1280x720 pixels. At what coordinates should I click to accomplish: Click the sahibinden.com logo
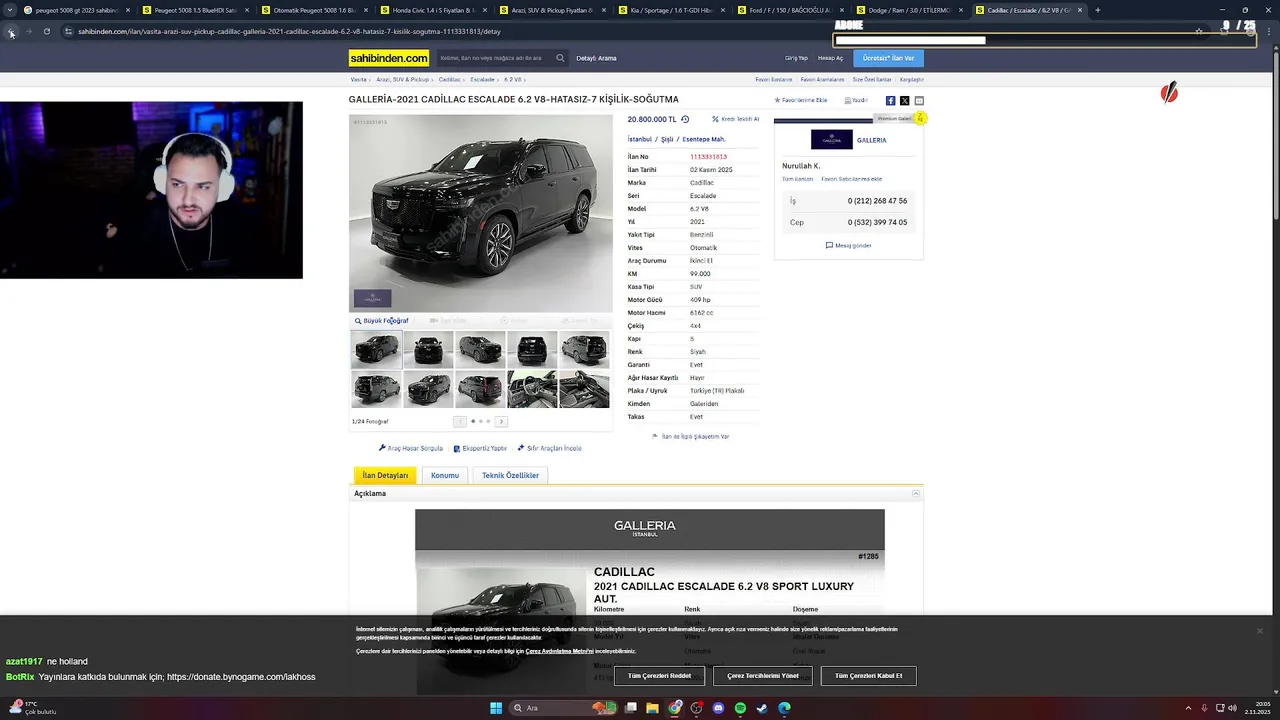(389, 58)
